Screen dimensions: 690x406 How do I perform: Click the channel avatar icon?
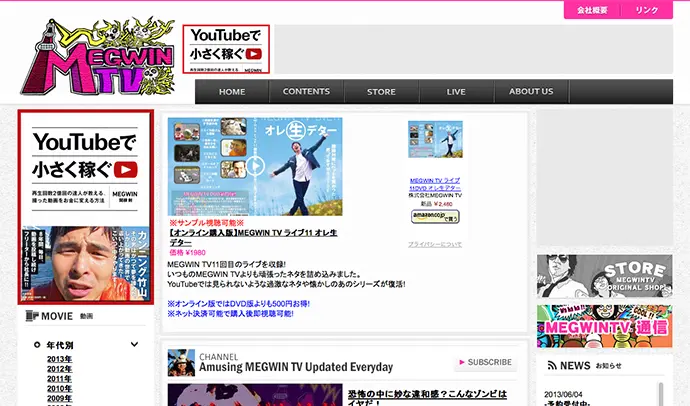[181, 362]
